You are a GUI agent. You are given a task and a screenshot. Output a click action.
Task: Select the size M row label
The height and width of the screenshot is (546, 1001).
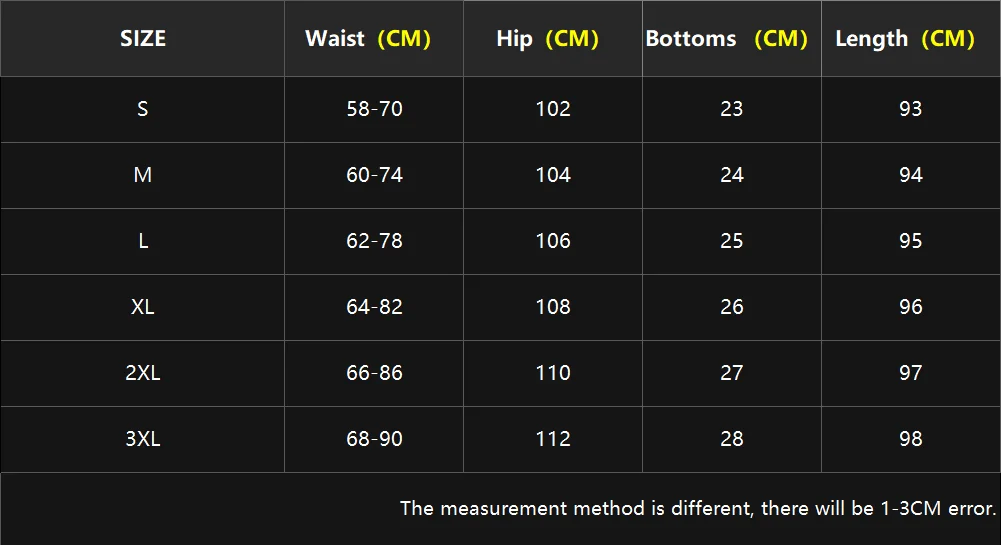coord(143,175)
